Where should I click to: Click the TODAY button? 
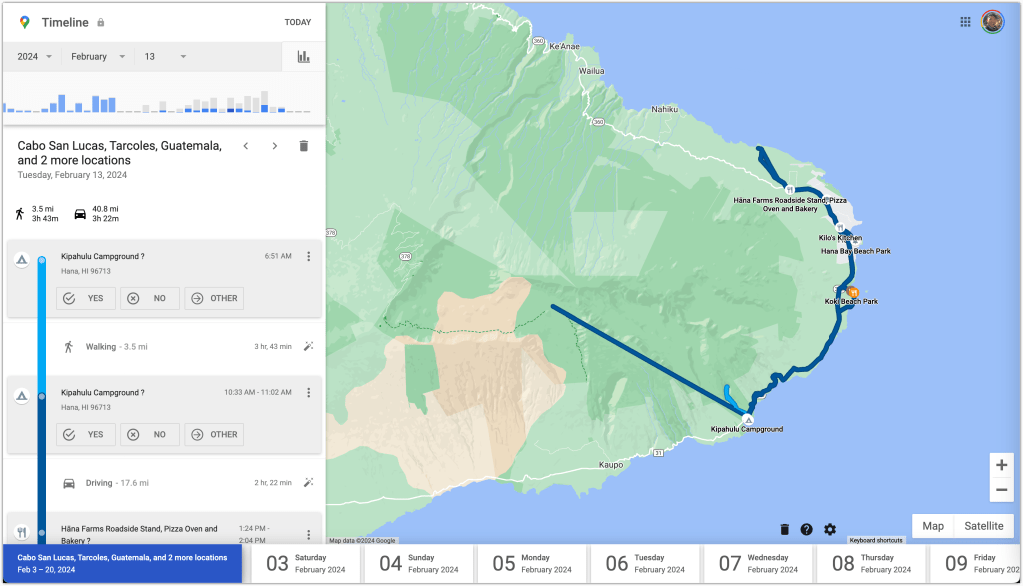point(297,22)
